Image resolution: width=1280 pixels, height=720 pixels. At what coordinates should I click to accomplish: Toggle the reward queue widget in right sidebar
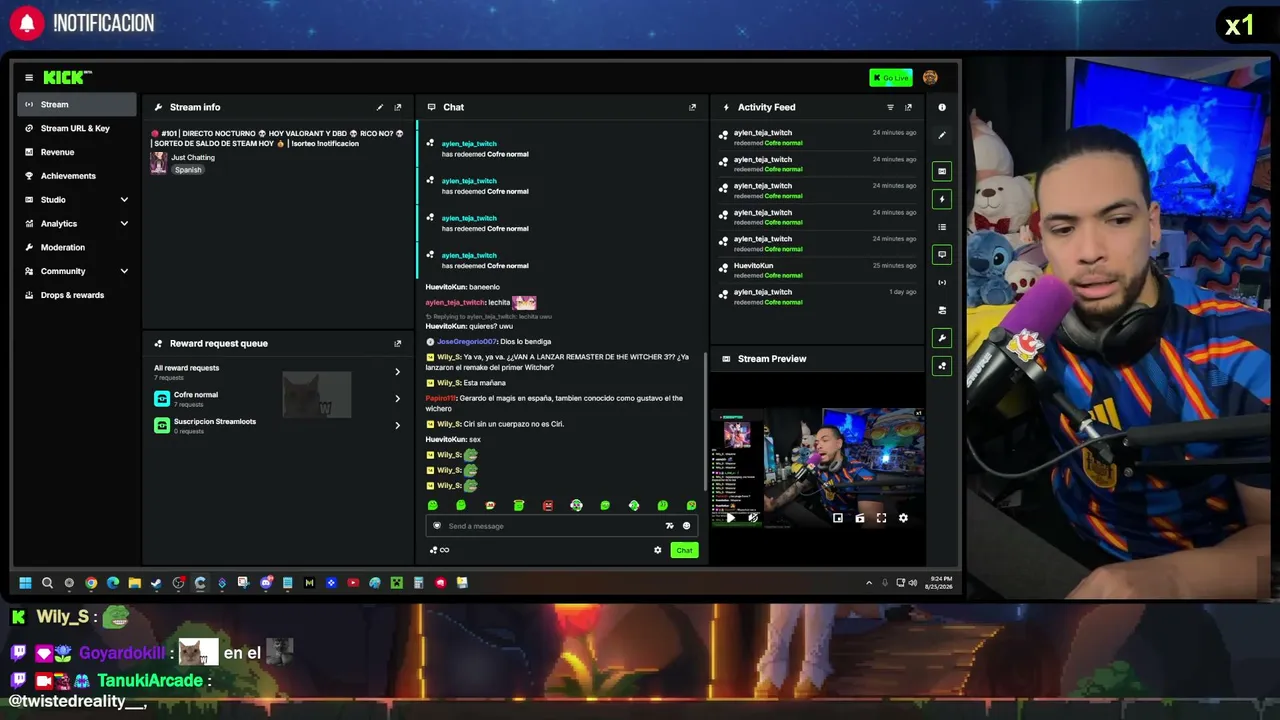pos(941,366)
